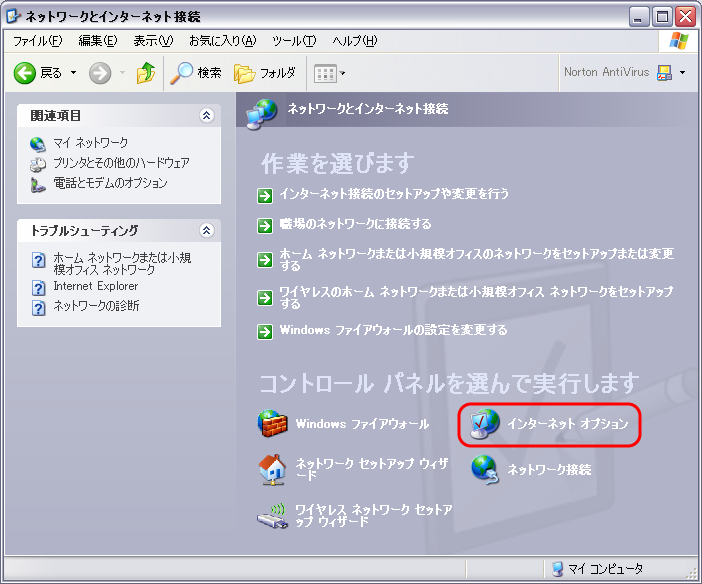Open 電話とモデムのオプション link
This screenshot has height=584, width=702.
110,183
